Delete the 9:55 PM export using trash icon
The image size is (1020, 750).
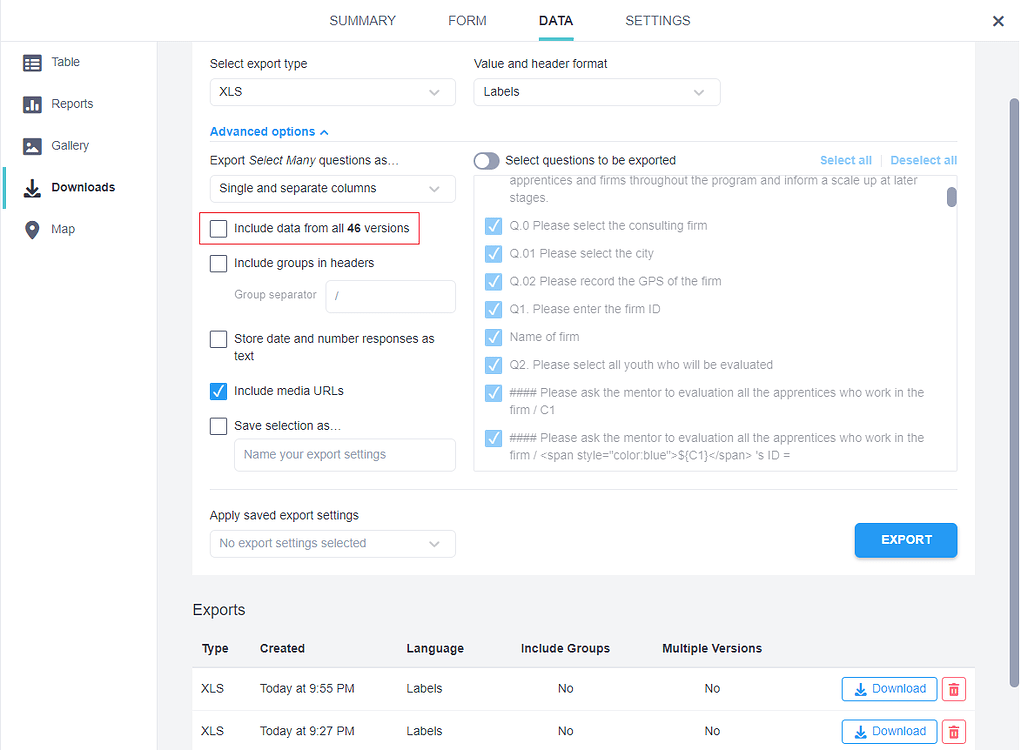point(952,688)
